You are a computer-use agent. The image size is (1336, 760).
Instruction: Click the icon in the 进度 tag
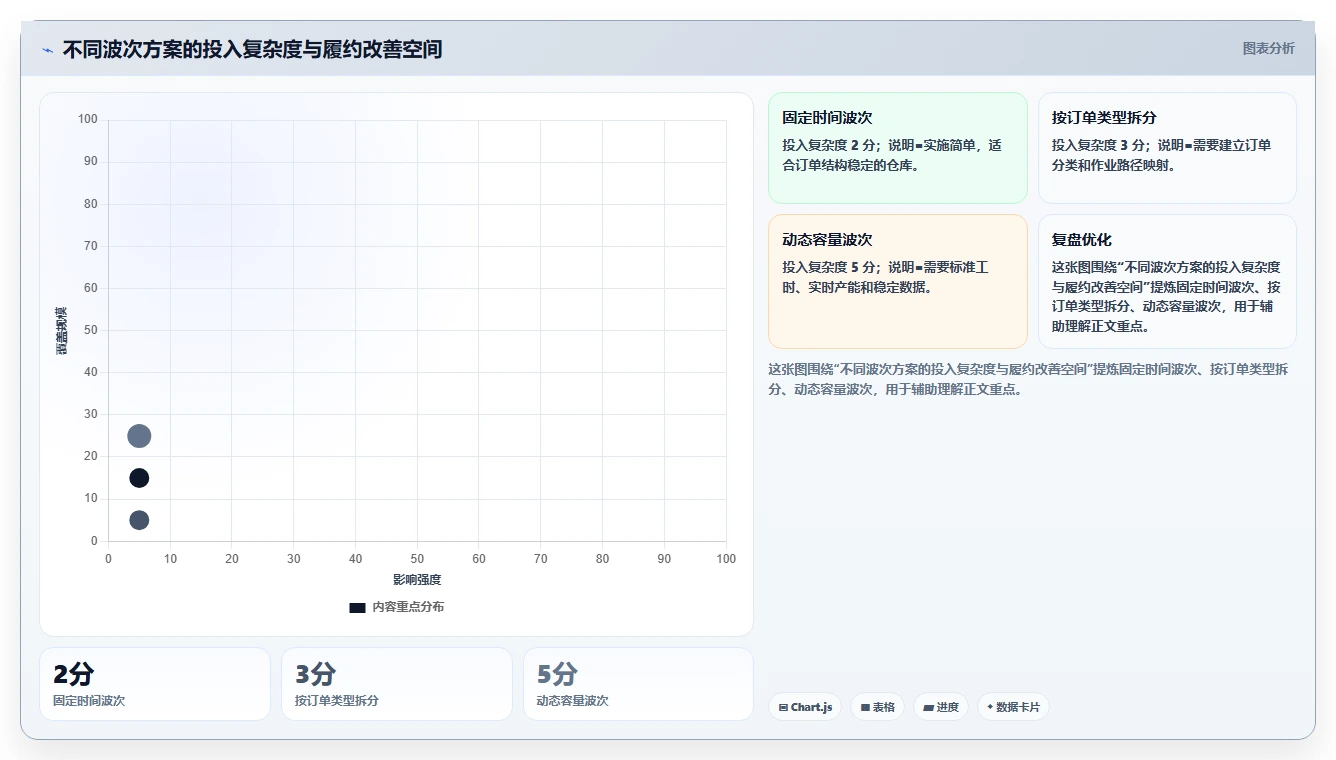(x=928, y=707)
